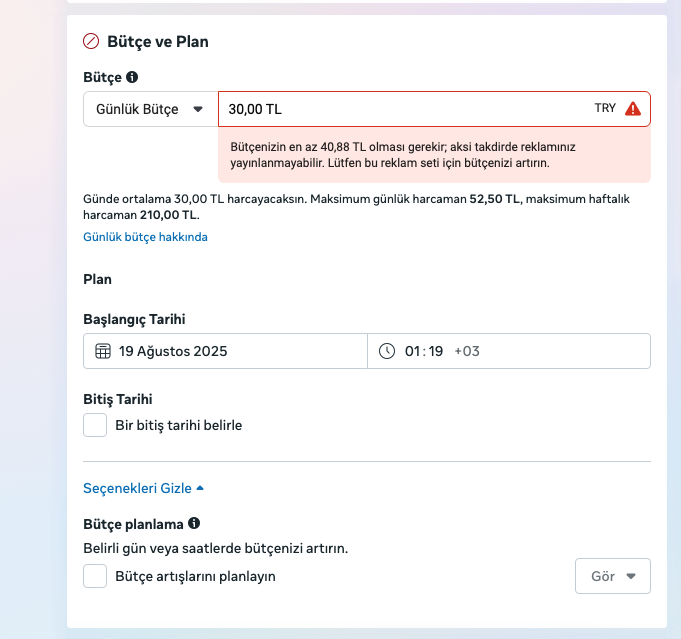The width and height of the screenshot is (681, 639).
Task: Tick the Bütçe artışlarını planlayın checkbox
Action: [95, 576]
